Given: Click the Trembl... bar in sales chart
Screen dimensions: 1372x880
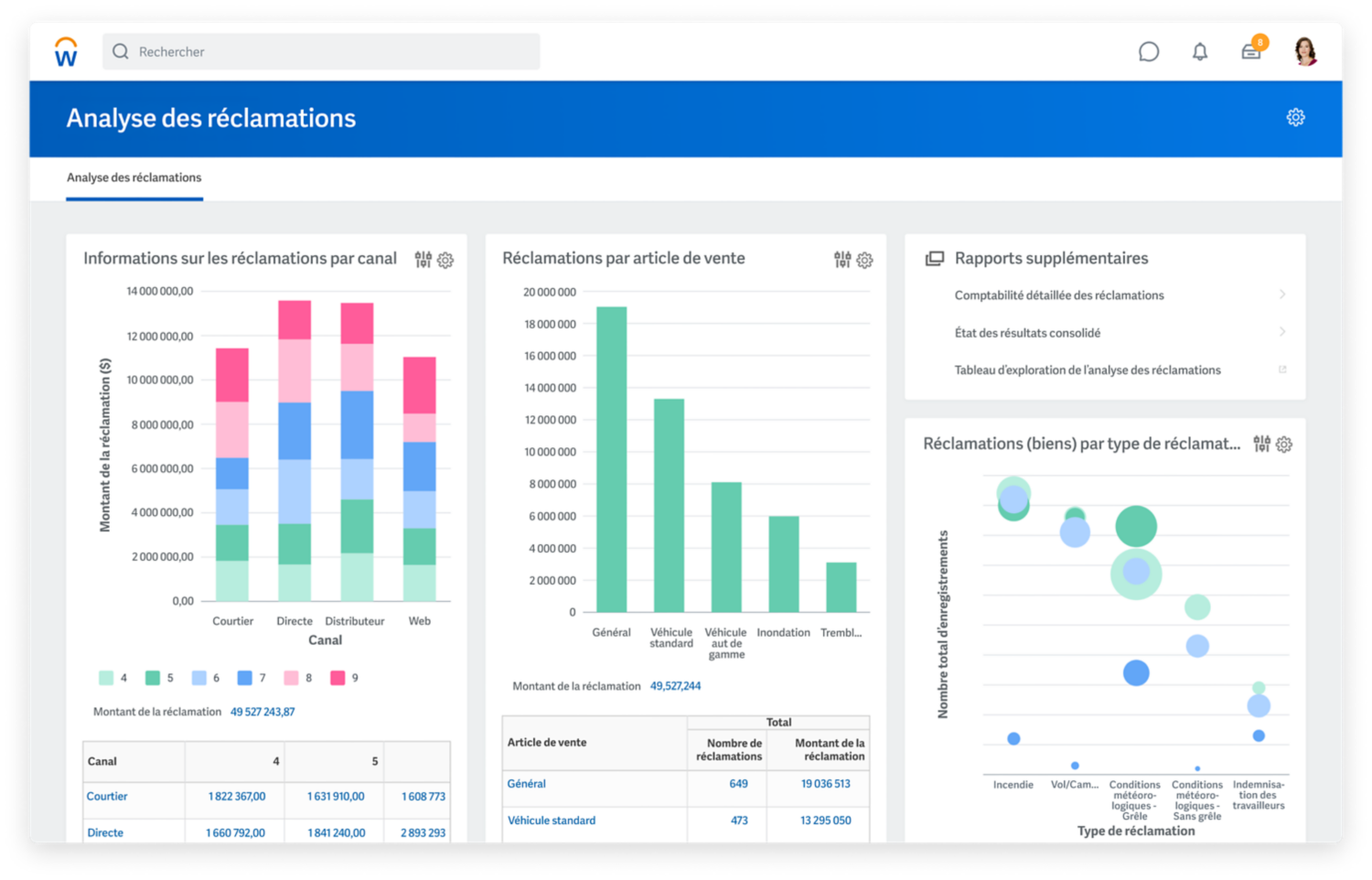Looking at the screenshot, I should click(841, 587).
